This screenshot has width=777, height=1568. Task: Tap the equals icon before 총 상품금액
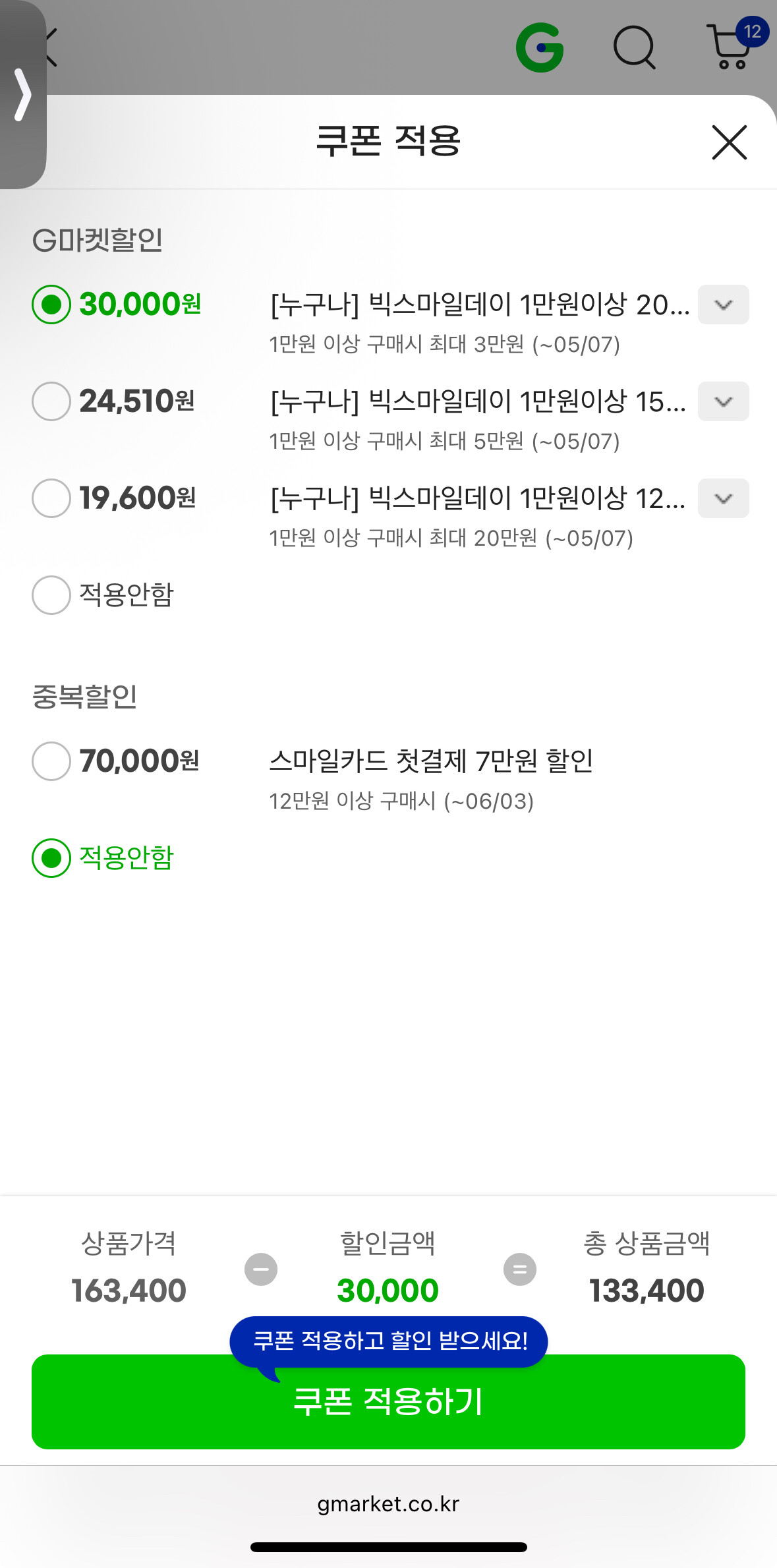pos(520,1269)
